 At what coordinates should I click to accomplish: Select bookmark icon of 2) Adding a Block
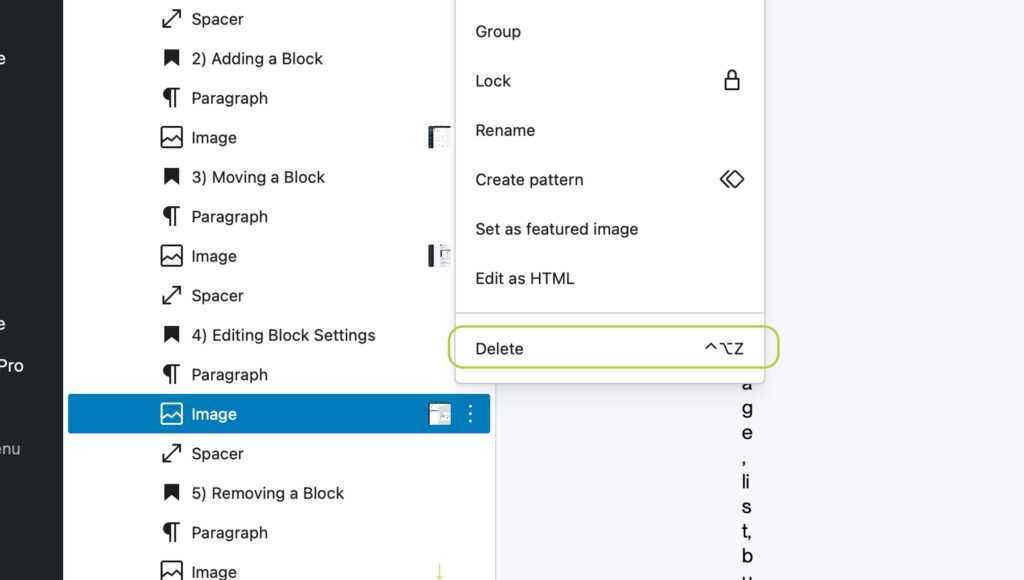(x=171, y=58)
